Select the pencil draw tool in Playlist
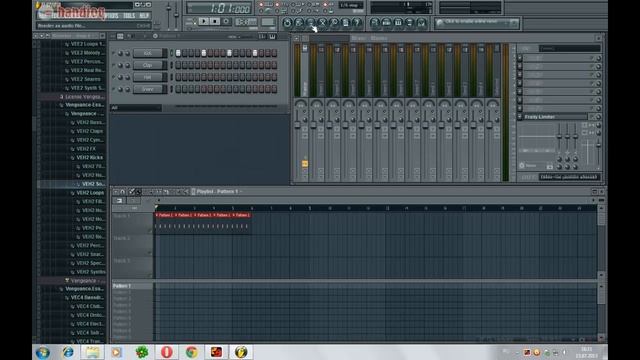640x360 pixels. click(x=131, y=191)
